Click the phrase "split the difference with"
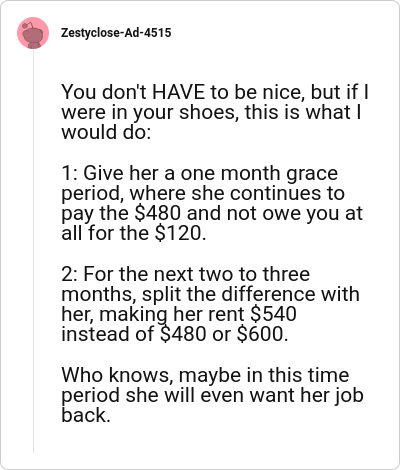 [x=251, y=294]
